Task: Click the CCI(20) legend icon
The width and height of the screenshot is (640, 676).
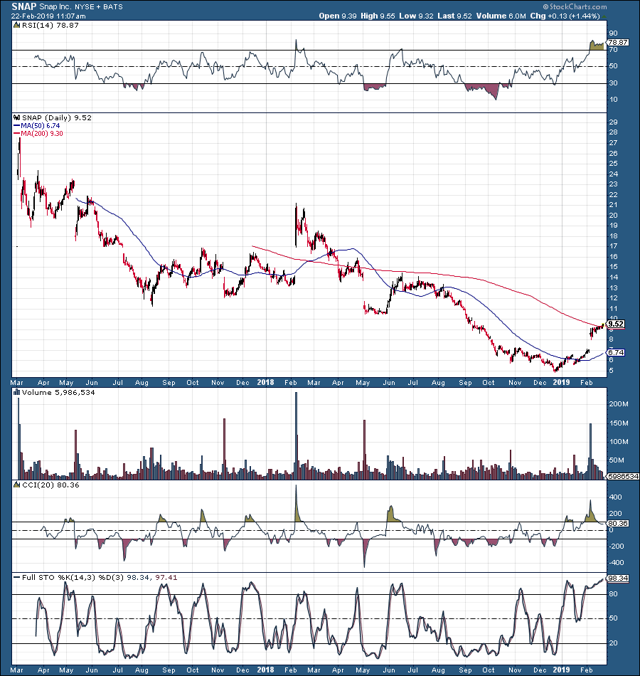Action: click(17, 485)
